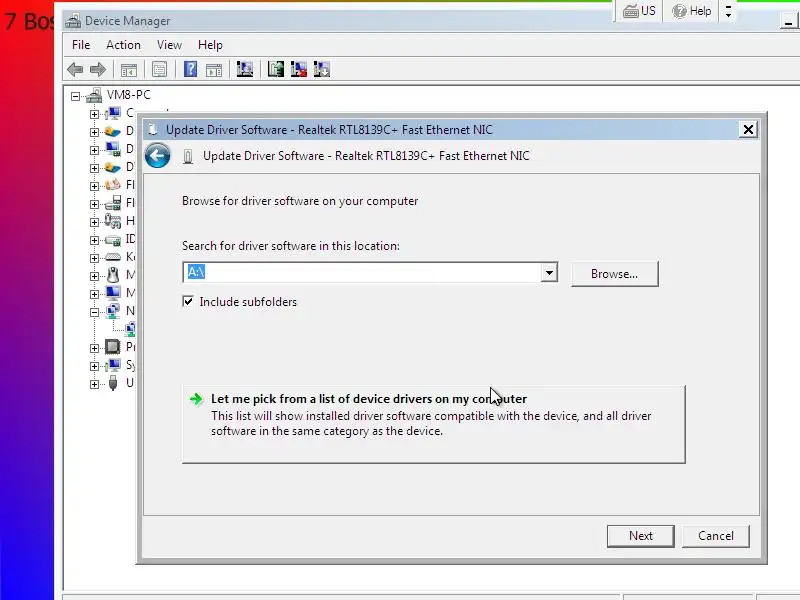Expand the Keyboards category node
The width and height of the screenshot is (800, 600).
(x=94, y=258)
